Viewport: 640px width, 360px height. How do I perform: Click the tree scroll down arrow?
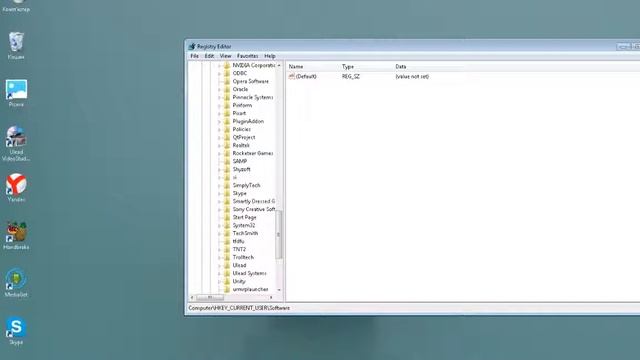pyautogui.click(x=279, y=290)
